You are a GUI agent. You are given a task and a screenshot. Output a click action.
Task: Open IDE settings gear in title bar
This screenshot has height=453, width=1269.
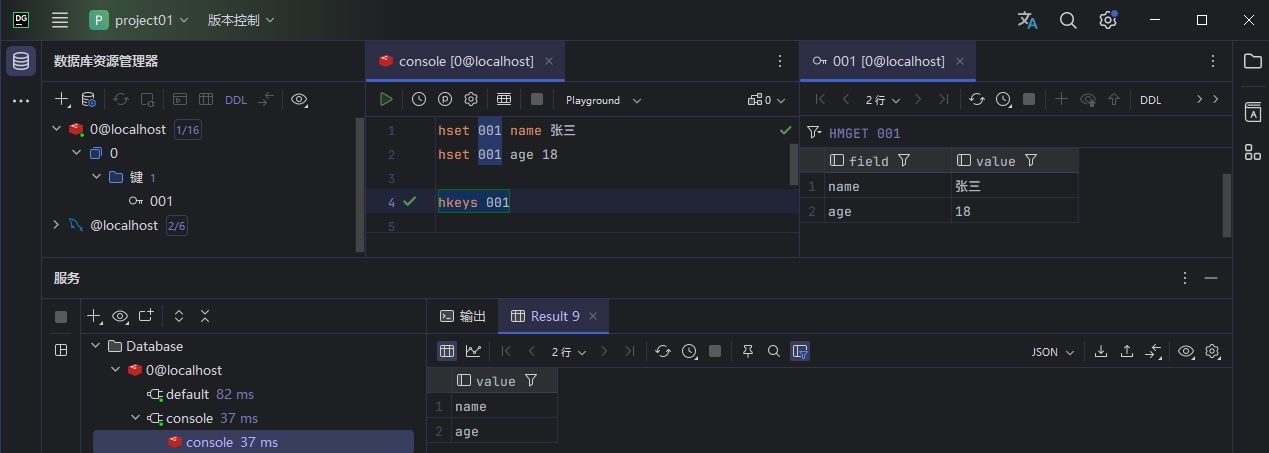click(1107, 20)
